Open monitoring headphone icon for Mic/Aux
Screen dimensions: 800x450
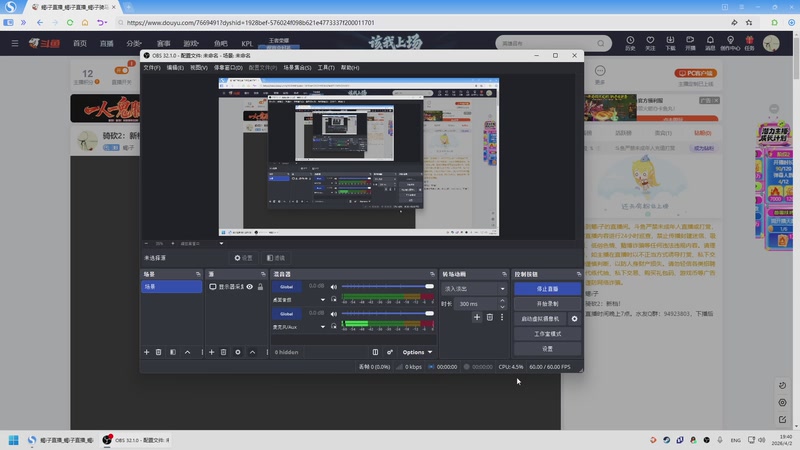point(334,327)
